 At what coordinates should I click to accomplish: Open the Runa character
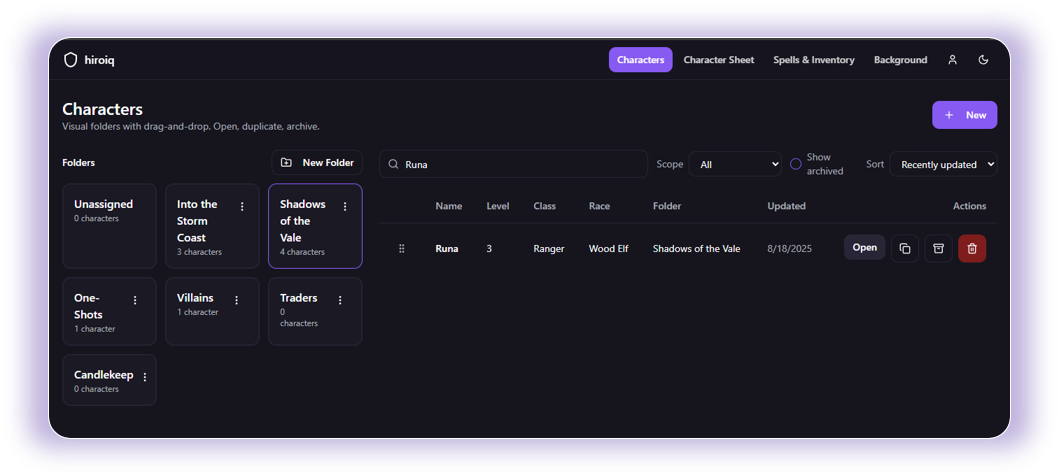click(x=864, y=248)
